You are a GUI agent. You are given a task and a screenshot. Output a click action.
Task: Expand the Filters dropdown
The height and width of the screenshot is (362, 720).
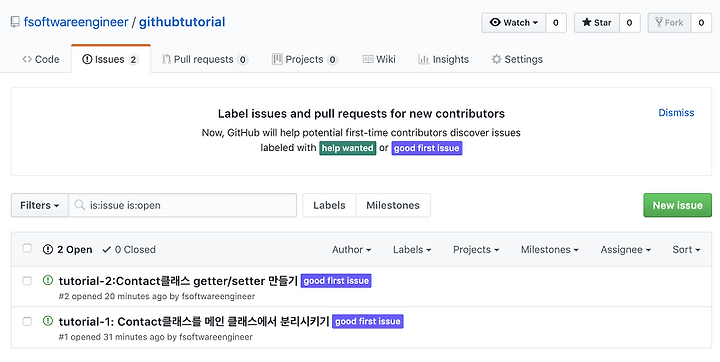pyautogui.click(x=40, y=205)
